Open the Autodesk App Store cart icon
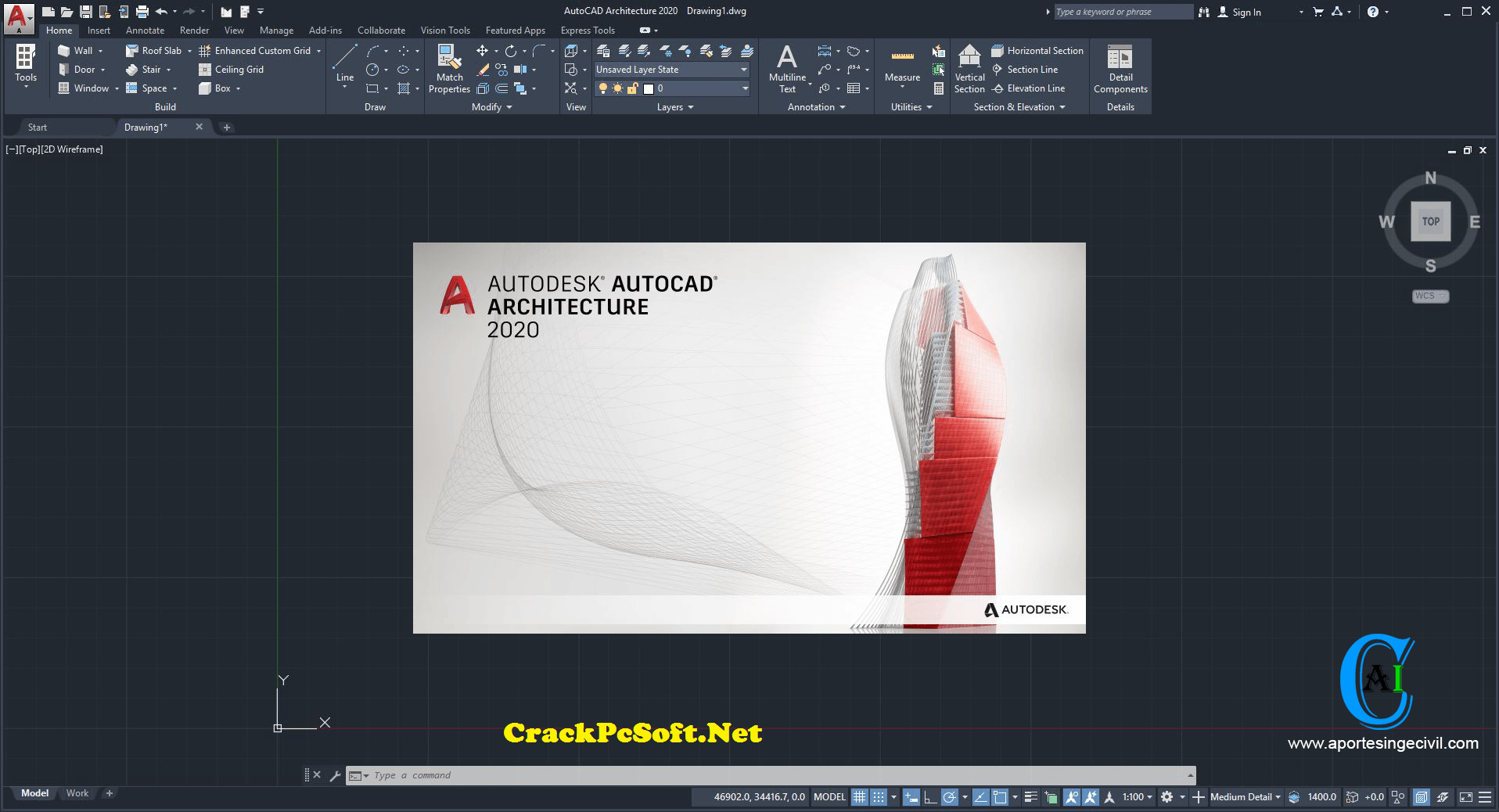The image size is (1499, 812). pos(1318,12)
